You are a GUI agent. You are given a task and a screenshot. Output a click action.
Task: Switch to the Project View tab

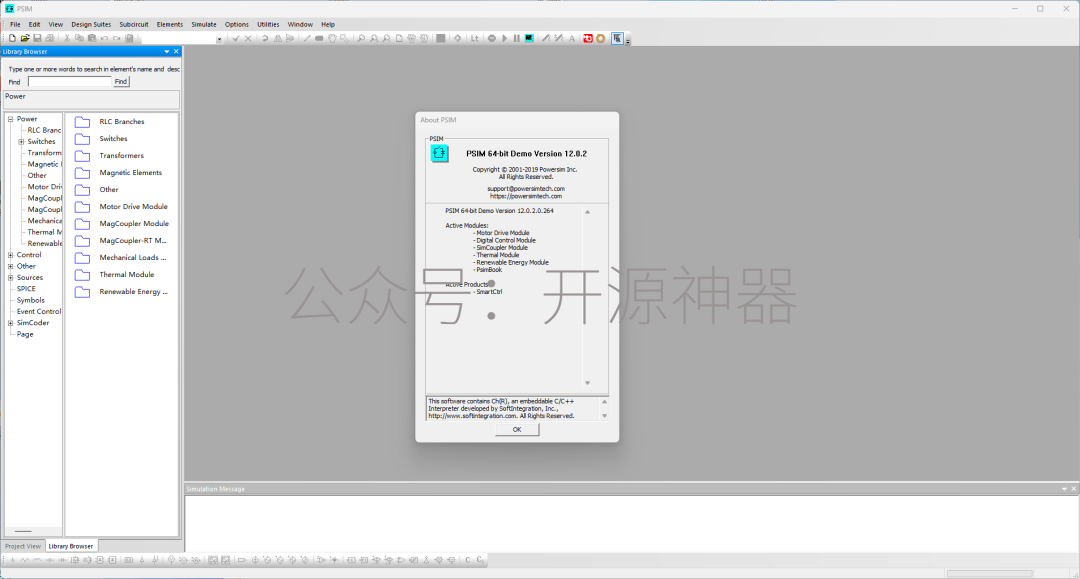pyautogui.click(x=23, y=546)
